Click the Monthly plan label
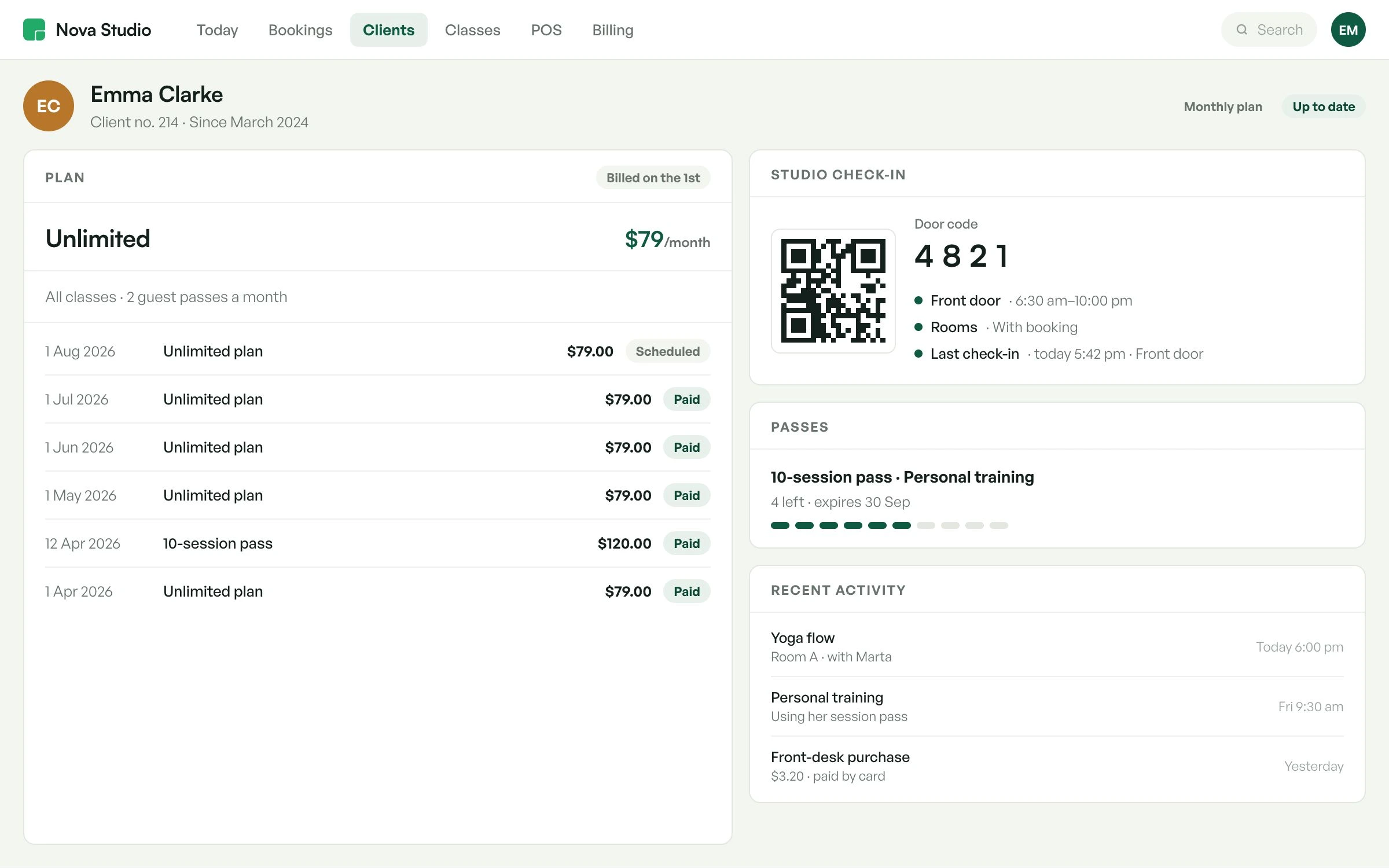This screenshot has width=1389, height=868. tap(1223, 106)
